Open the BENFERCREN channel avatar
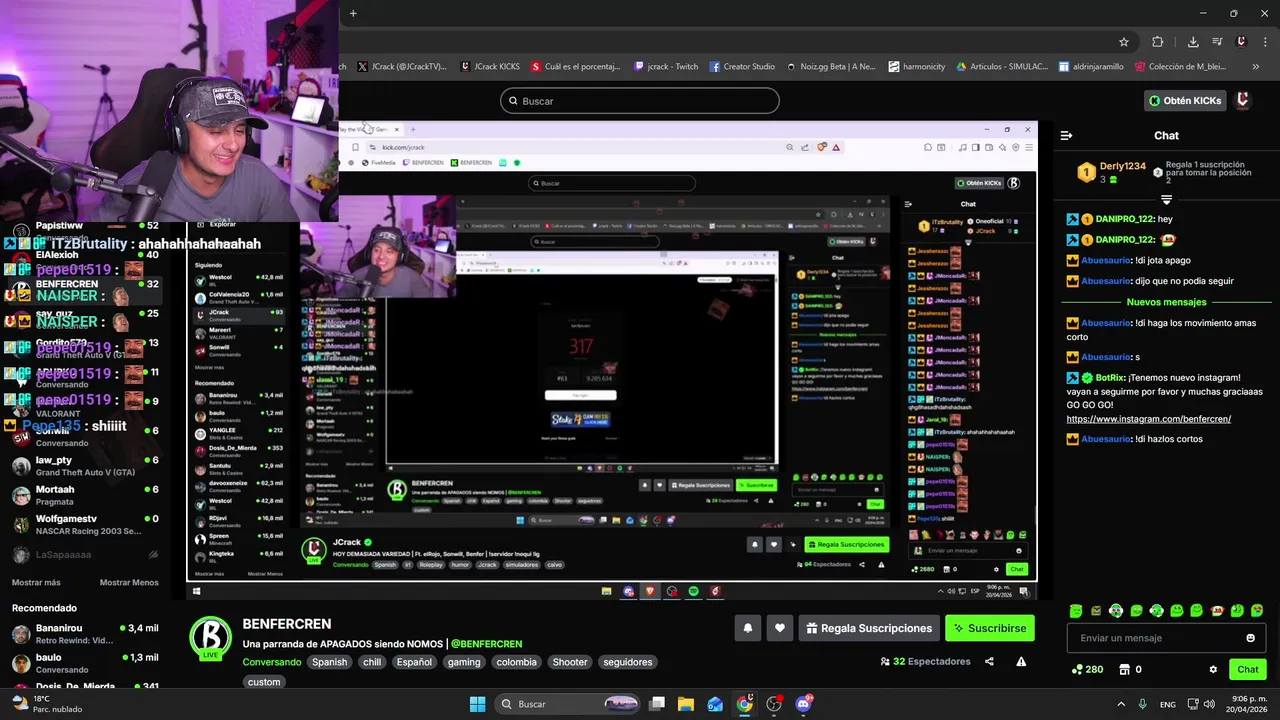1280x720 pixels. [211, 638]
